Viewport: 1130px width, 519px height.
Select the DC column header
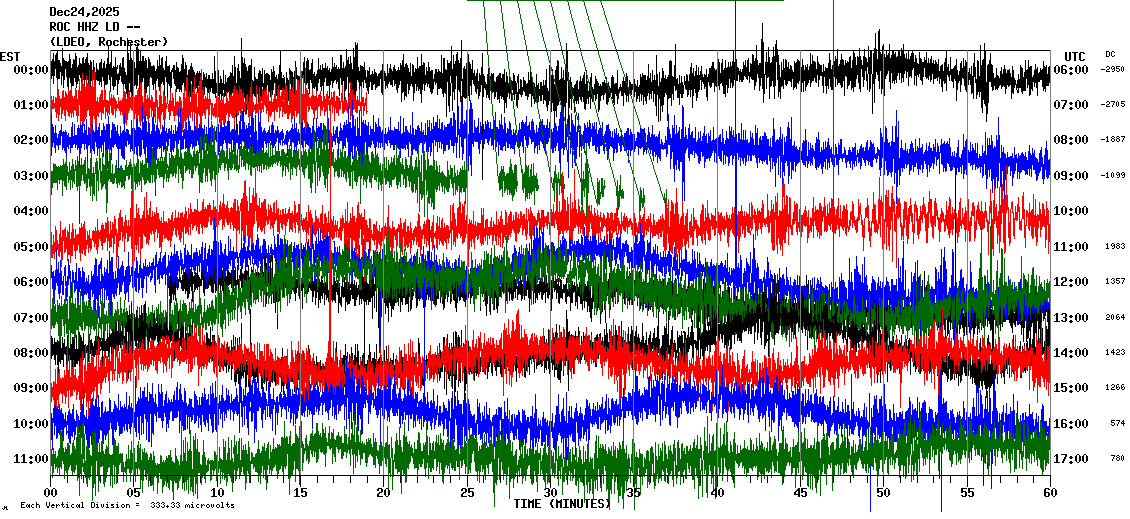coord(1110,54)
